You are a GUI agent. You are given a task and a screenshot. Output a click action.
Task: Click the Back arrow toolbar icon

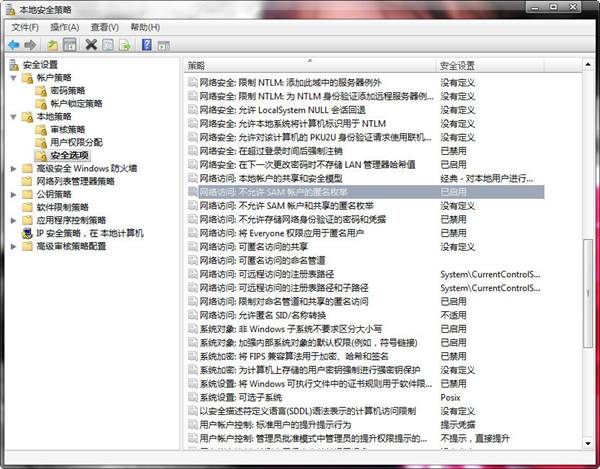14,45
